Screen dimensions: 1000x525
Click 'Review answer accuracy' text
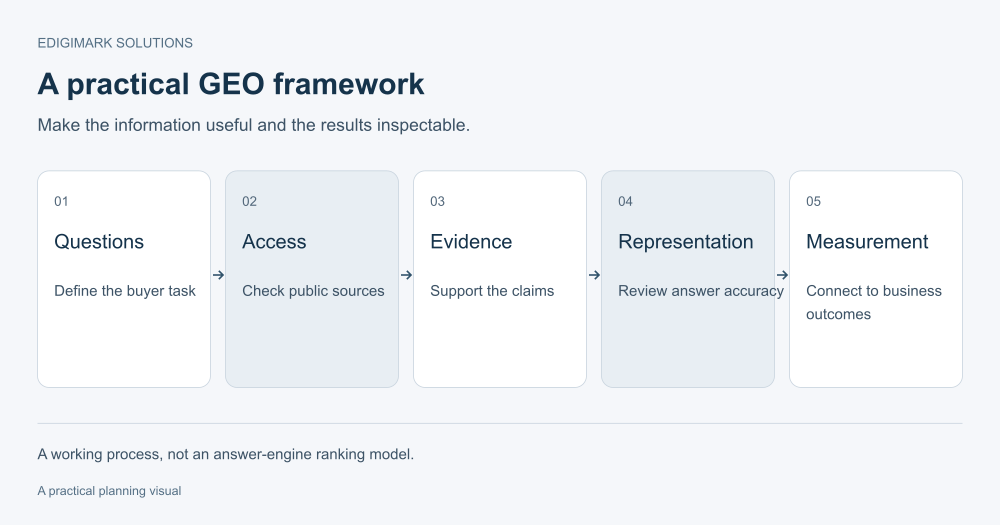tap(701, 291)
